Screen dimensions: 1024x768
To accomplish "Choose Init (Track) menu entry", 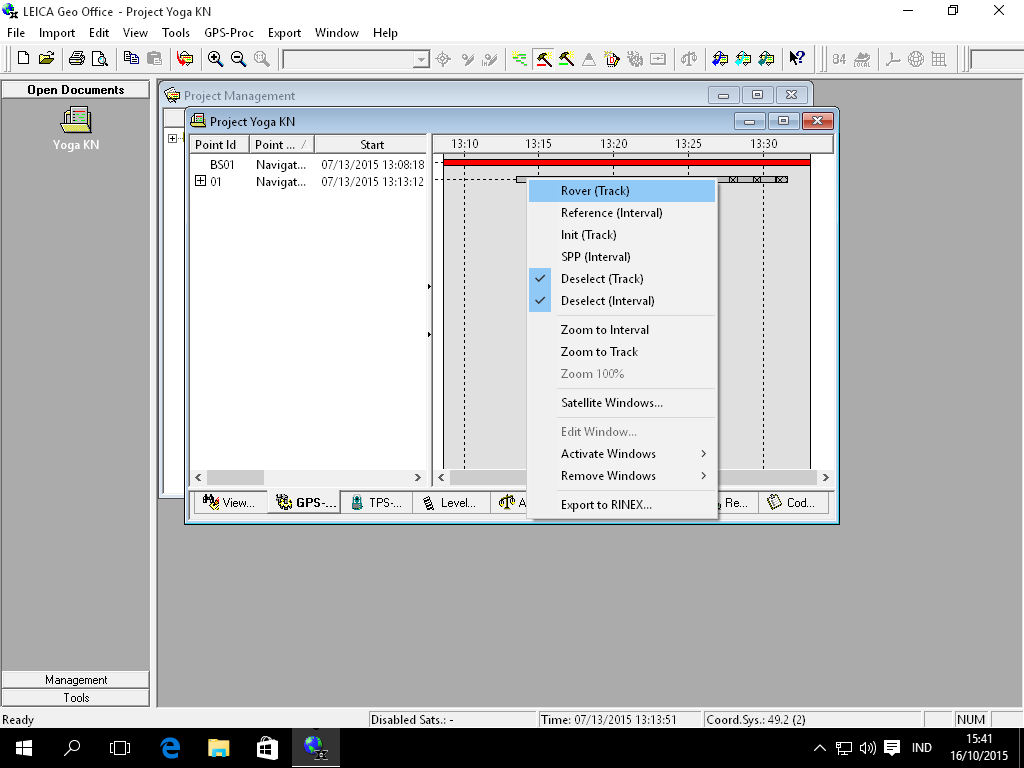I will (x=622, y=235).
